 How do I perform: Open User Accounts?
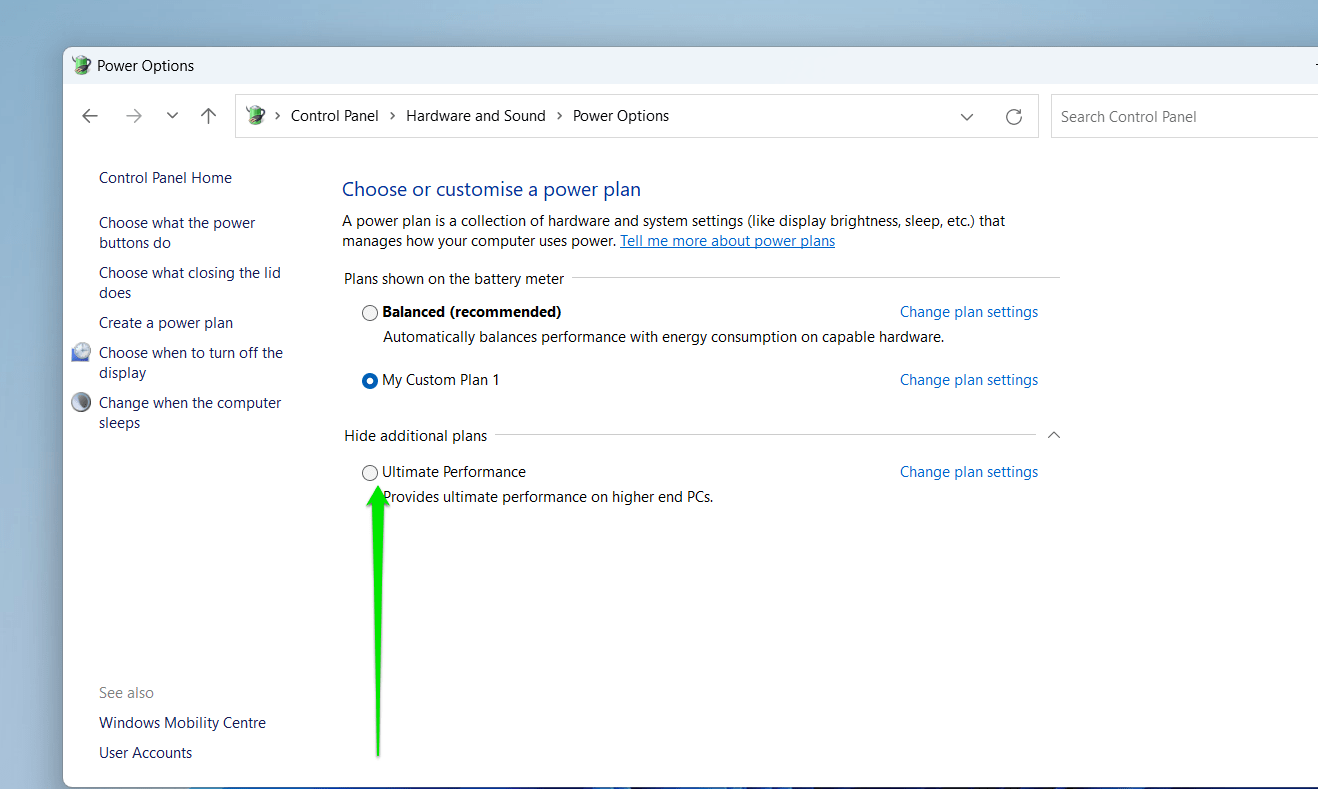pyautogui.click(x=145, y=753)
